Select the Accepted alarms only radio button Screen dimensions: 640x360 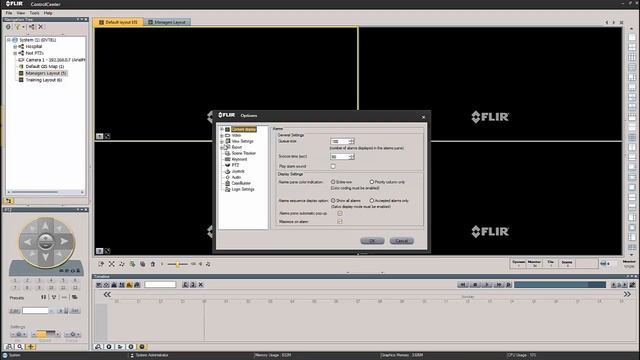372,201
